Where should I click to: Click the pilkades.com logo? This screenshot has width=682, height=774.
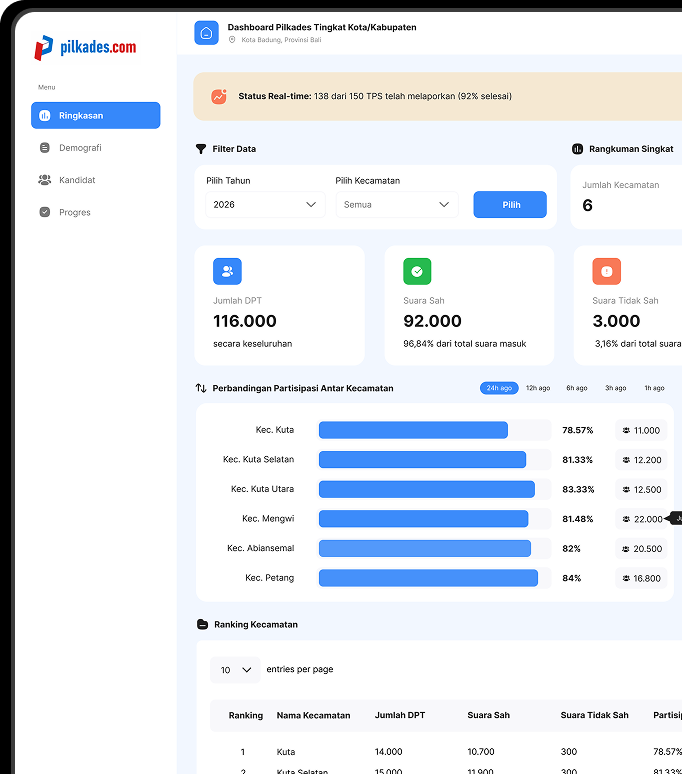[x=85, y=47]
